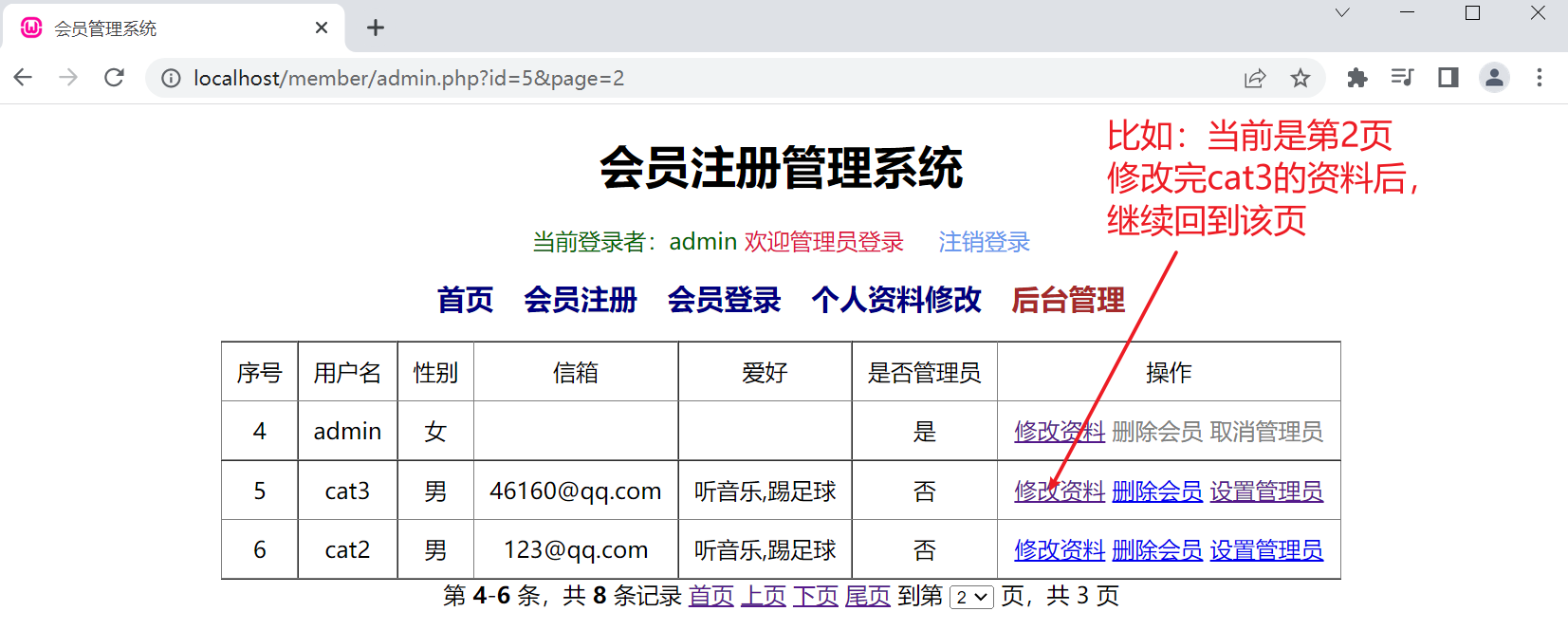The image size is (1568, 630).
Task: Open the tab search chevron
Action: click(x=1342, y=13)
